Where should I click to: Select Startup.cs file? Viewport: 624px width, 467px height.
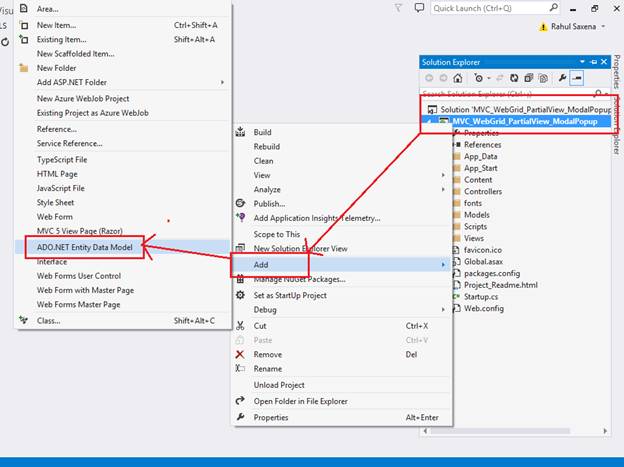tap(481, 297)
